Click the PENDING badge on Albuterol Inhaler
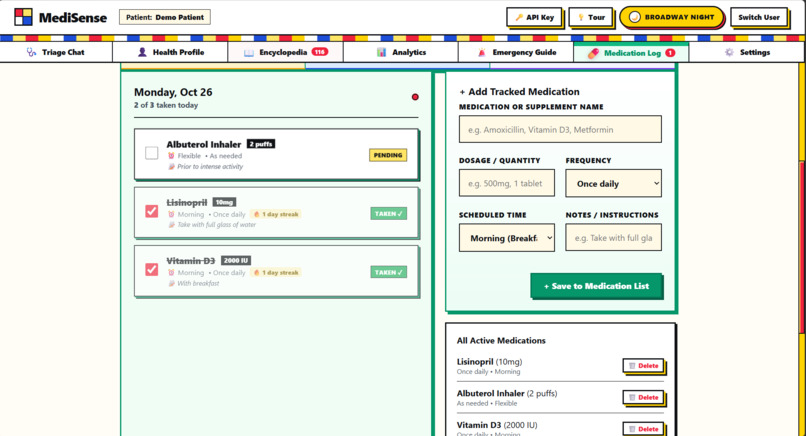This screenshot has width=806, height=436. tap(388, 155)
